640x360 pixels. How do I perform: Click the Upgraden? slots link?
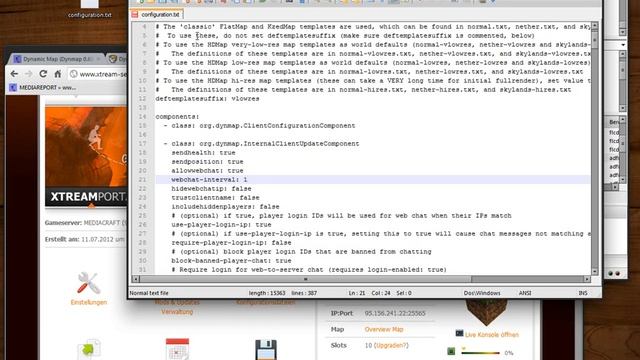point(391,345)
